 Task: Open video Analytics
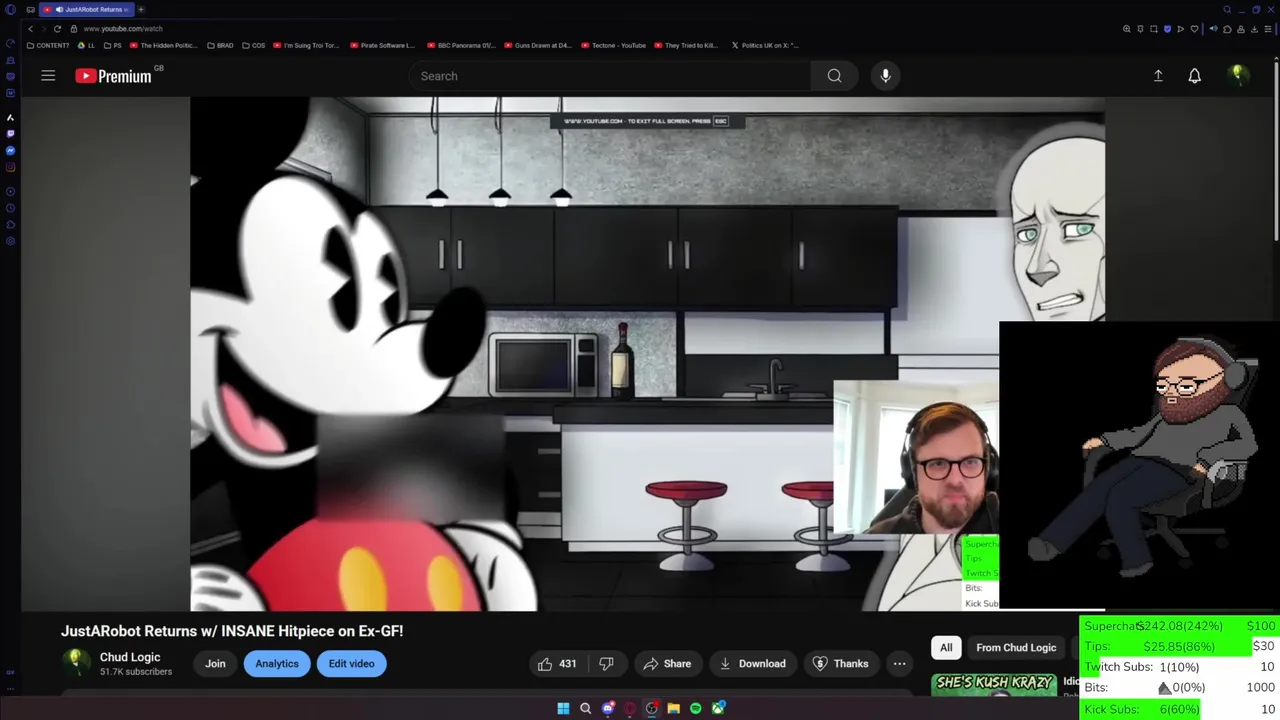click(x=277, y=664)
